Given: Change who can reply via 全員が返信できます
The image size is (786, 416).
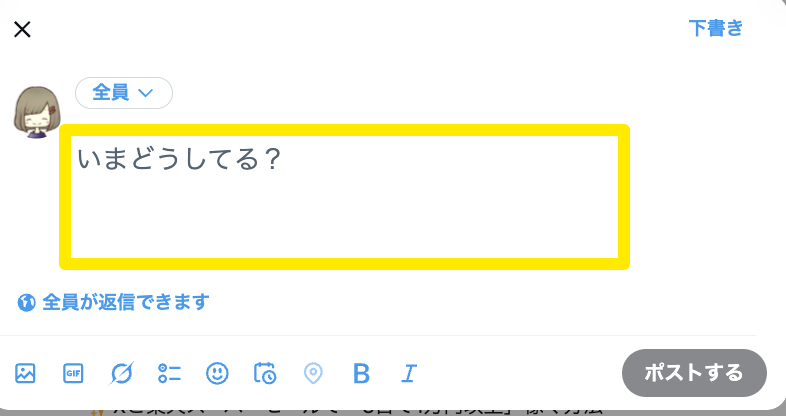Looking at the screenshot, I should coord(126,302).
